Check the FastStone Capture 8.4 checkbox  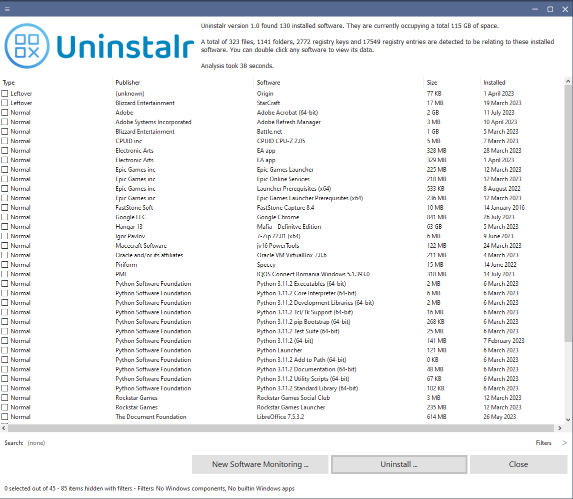coord(5,207)
